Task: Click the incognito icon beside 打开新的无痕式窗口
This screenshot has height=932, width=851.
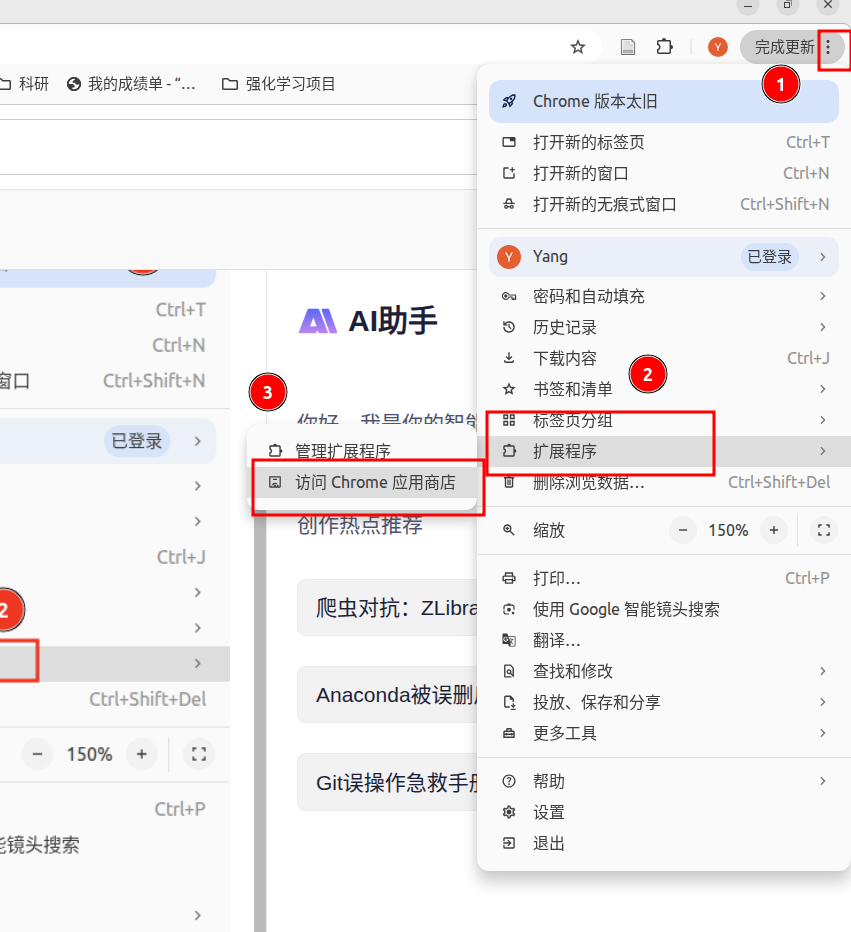Action: click(x=509, y=204)
